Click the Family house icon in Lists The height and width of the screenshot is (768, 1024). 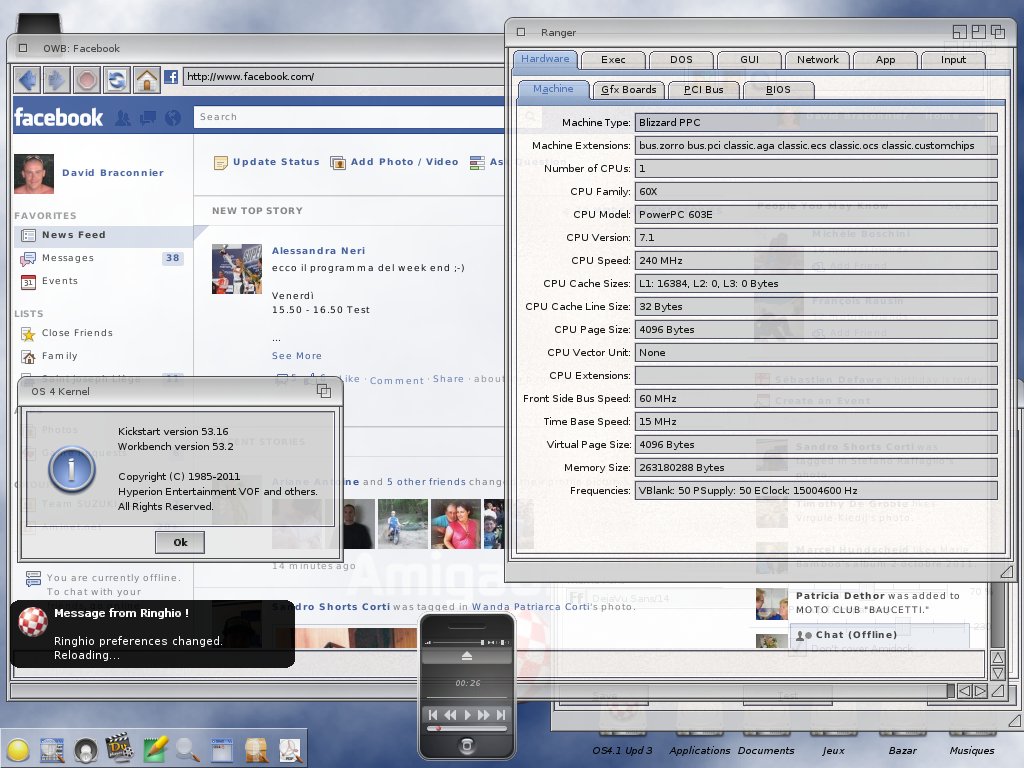(x=28, y=357)
